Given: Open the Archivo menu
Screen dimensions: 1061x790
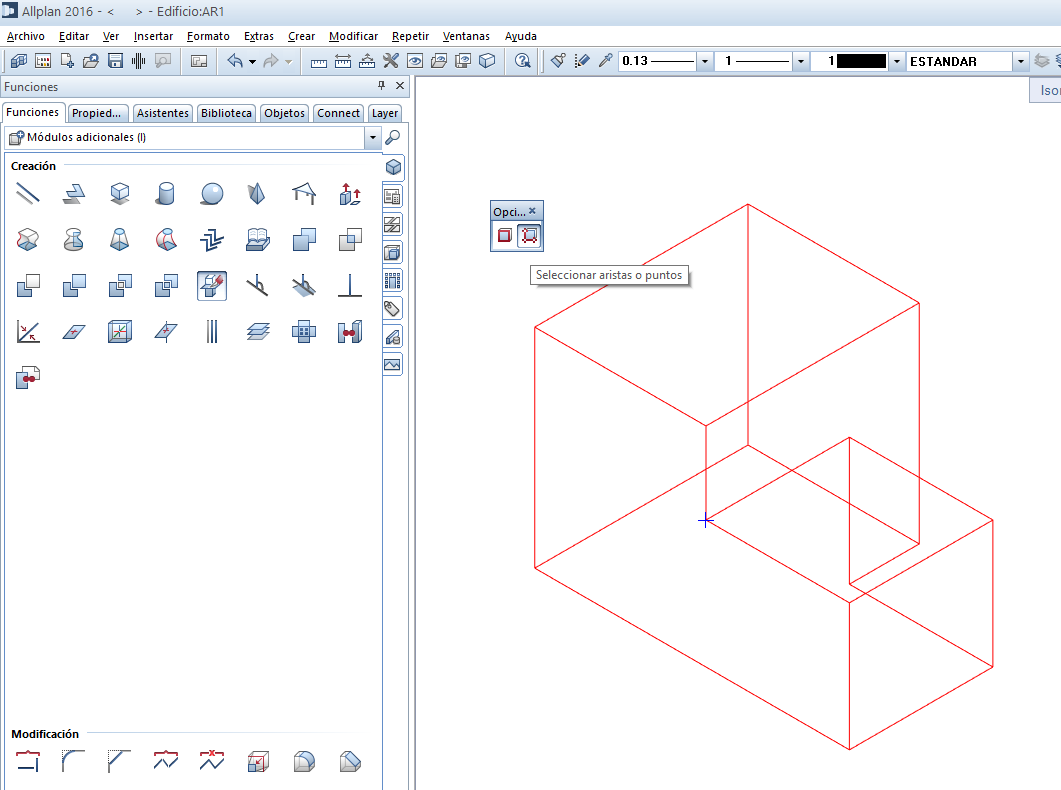Looking at the screenshot, I should pyautogui.click(x=26, y=37).
